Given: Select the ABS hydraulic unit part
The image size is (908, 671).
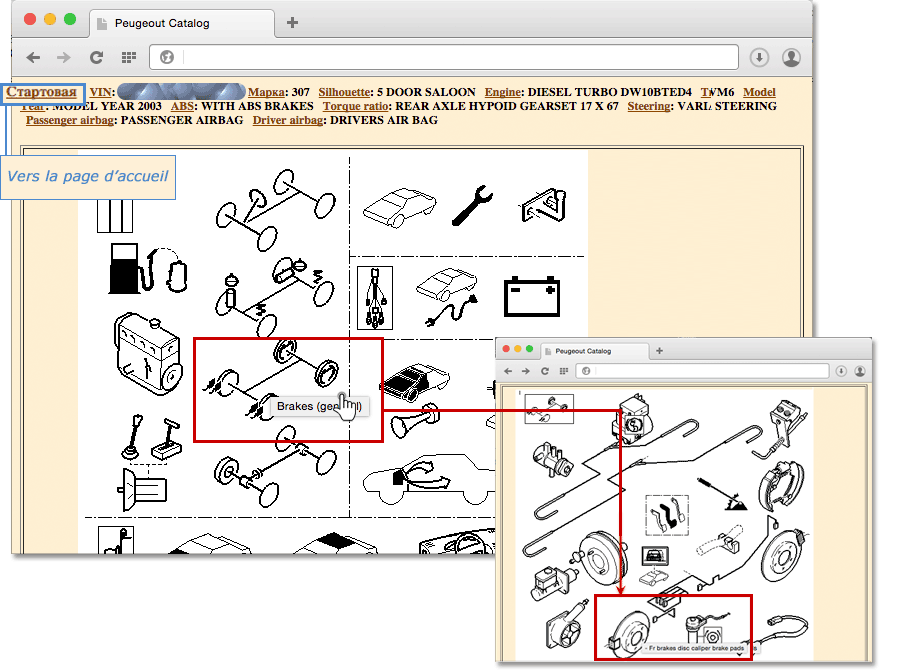Looking at the screenshot, I should pyautogui.click(x=632, y=419).
